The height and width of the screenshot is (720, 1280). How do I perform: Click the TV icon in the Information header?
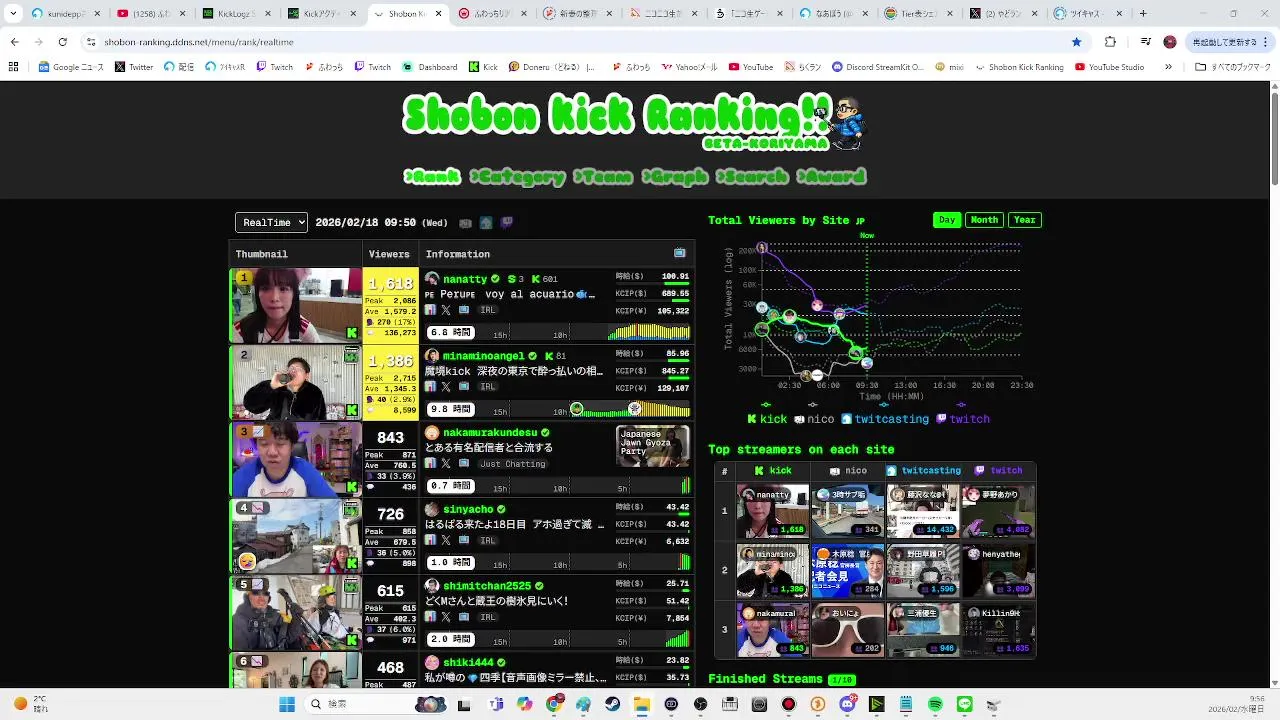680,253
